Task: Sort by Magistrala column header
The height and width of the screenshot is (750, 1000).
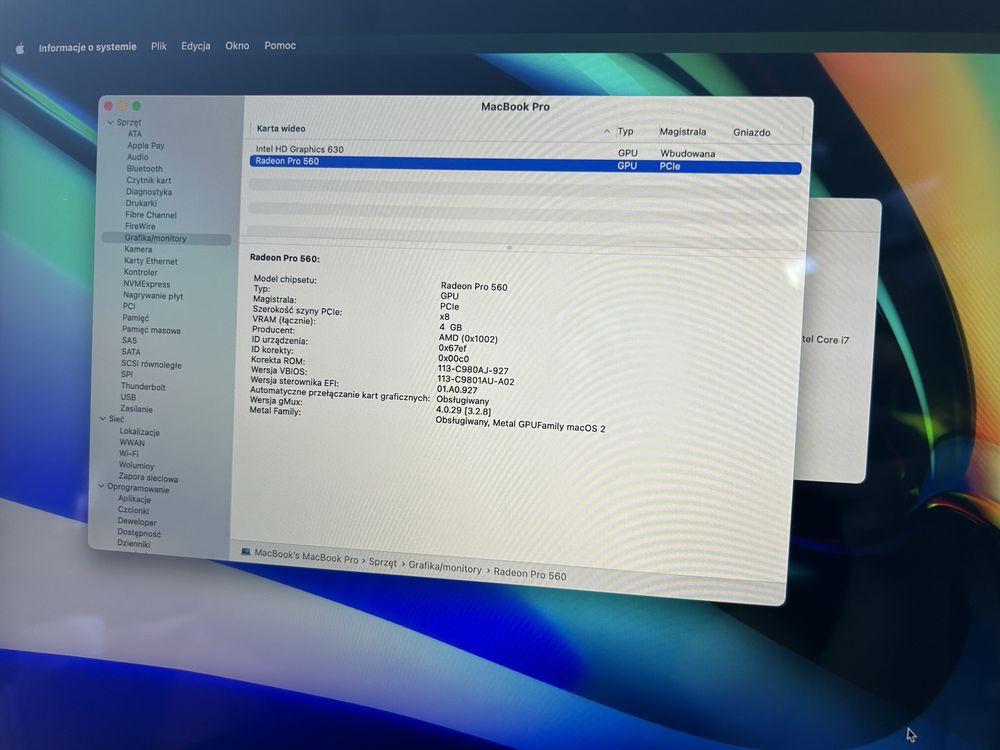Action: [x=682, y=132]
